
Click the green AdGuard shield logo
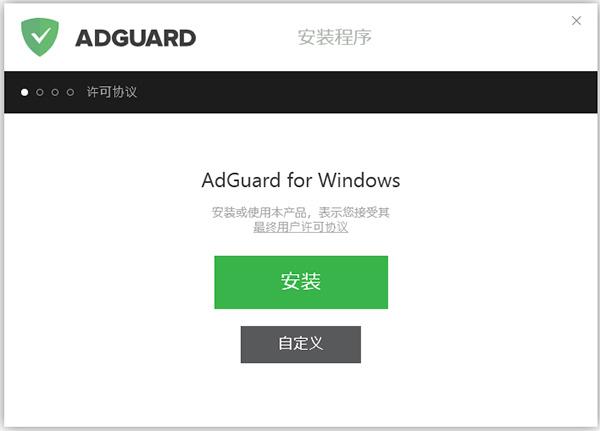click(x=40, y=37)
